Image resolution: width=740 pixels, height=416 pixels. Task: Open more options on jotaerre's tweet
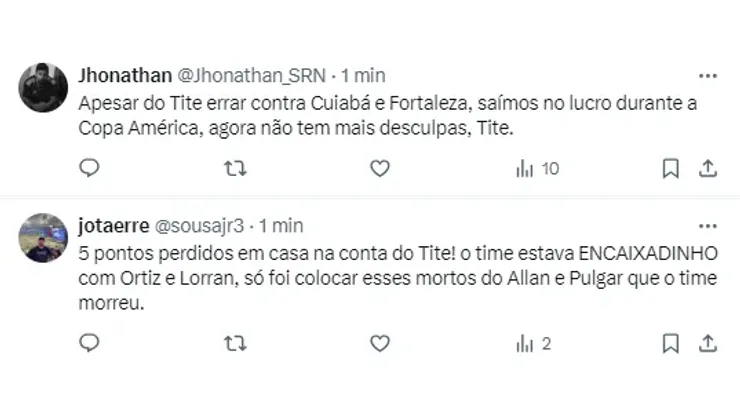(707, 226)
